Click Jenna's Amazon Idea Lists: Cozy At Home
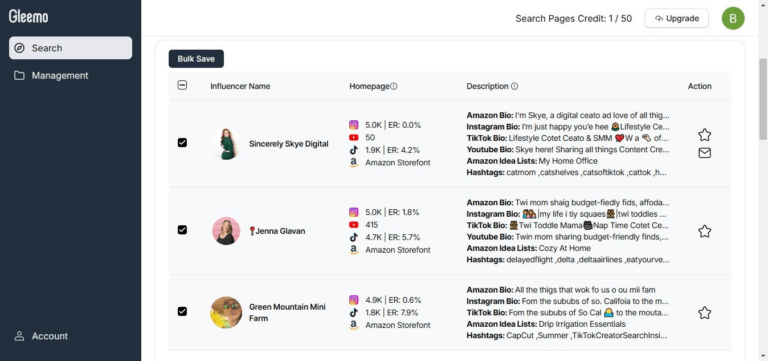 (x=528, y=248)
